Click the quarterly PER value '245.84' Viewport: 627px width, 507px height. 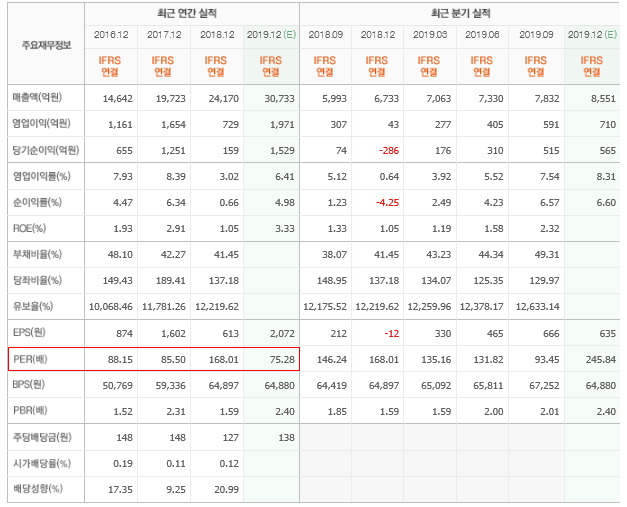[601, 359]
